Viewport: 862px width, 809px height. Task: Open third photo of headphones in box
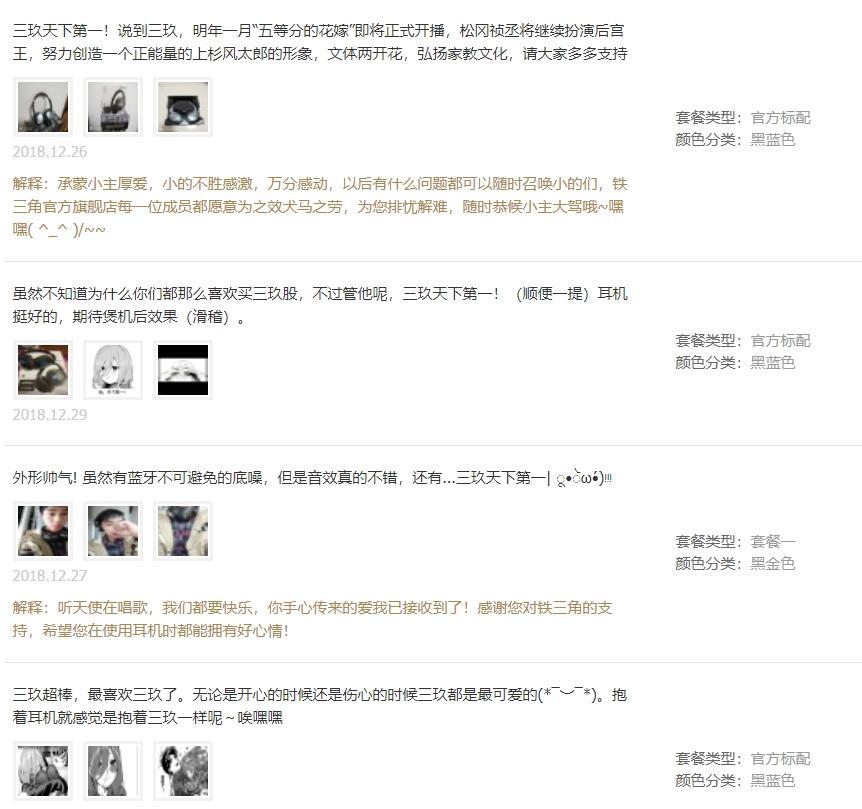click(x=183, y=107)
